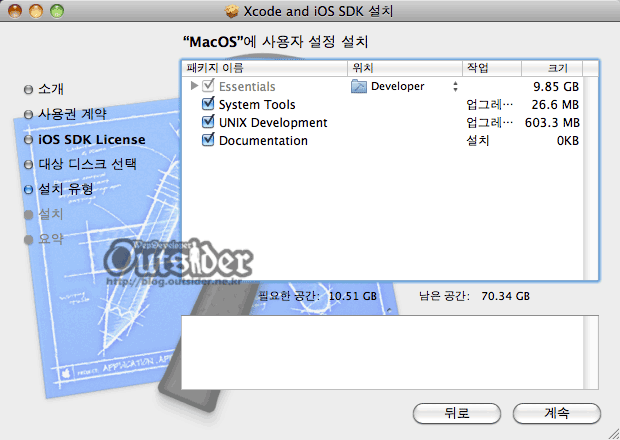
Task: Click inside the package description box
Action: (382, 352)
